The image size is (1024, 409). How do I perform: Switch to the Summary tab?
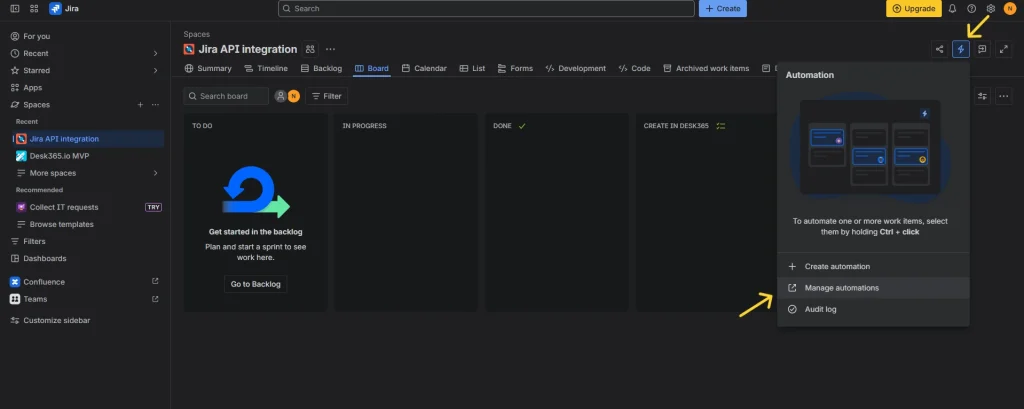[208, 68]
